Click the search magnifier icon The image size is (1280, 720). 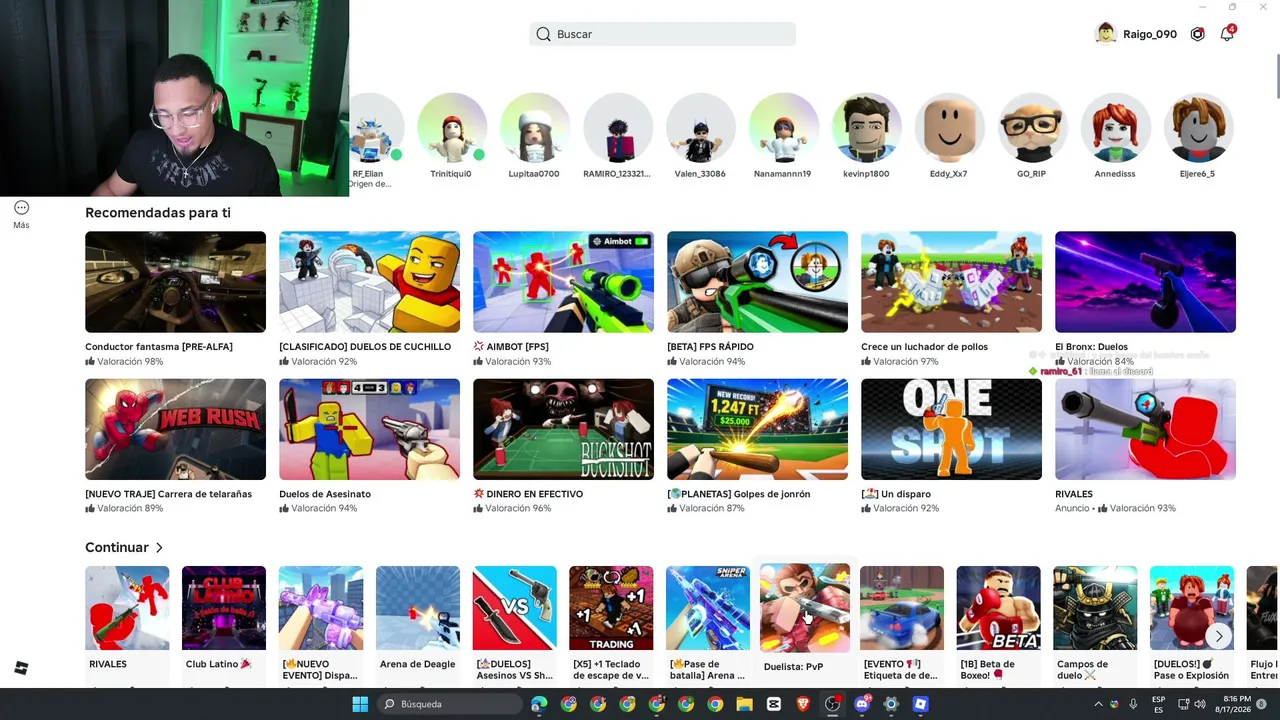[543, 34]
